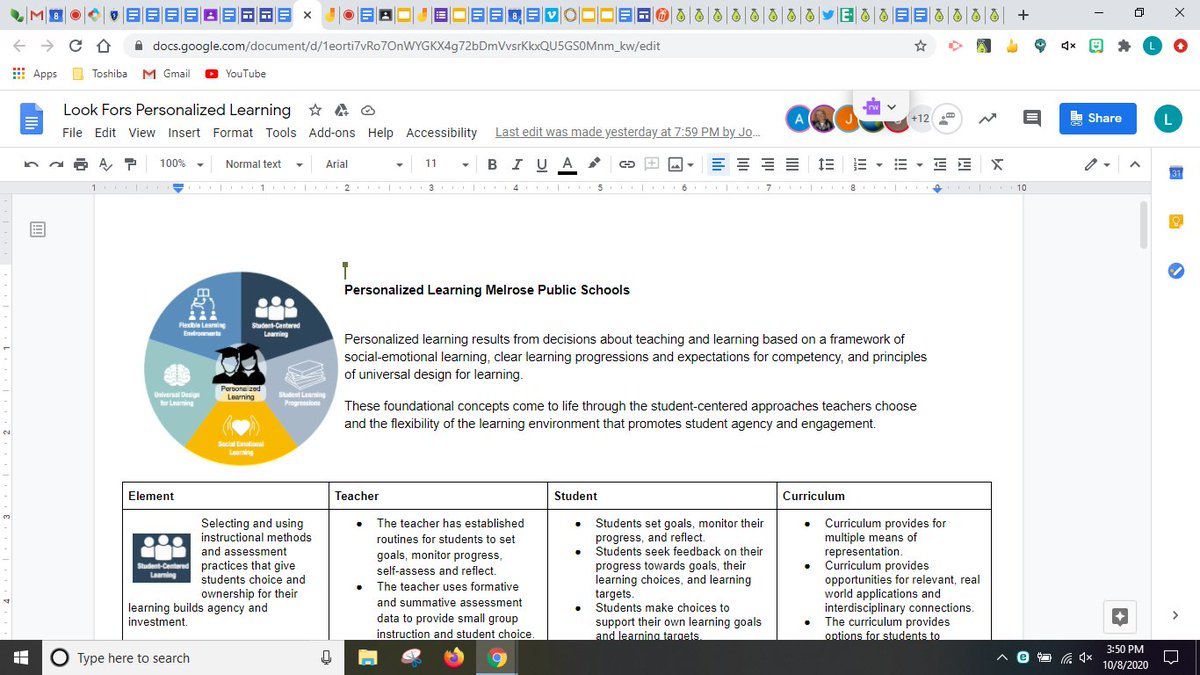Click the Explore button at bottom right
Viewport: 1200px width, 675px height.
click(1120, 617)
